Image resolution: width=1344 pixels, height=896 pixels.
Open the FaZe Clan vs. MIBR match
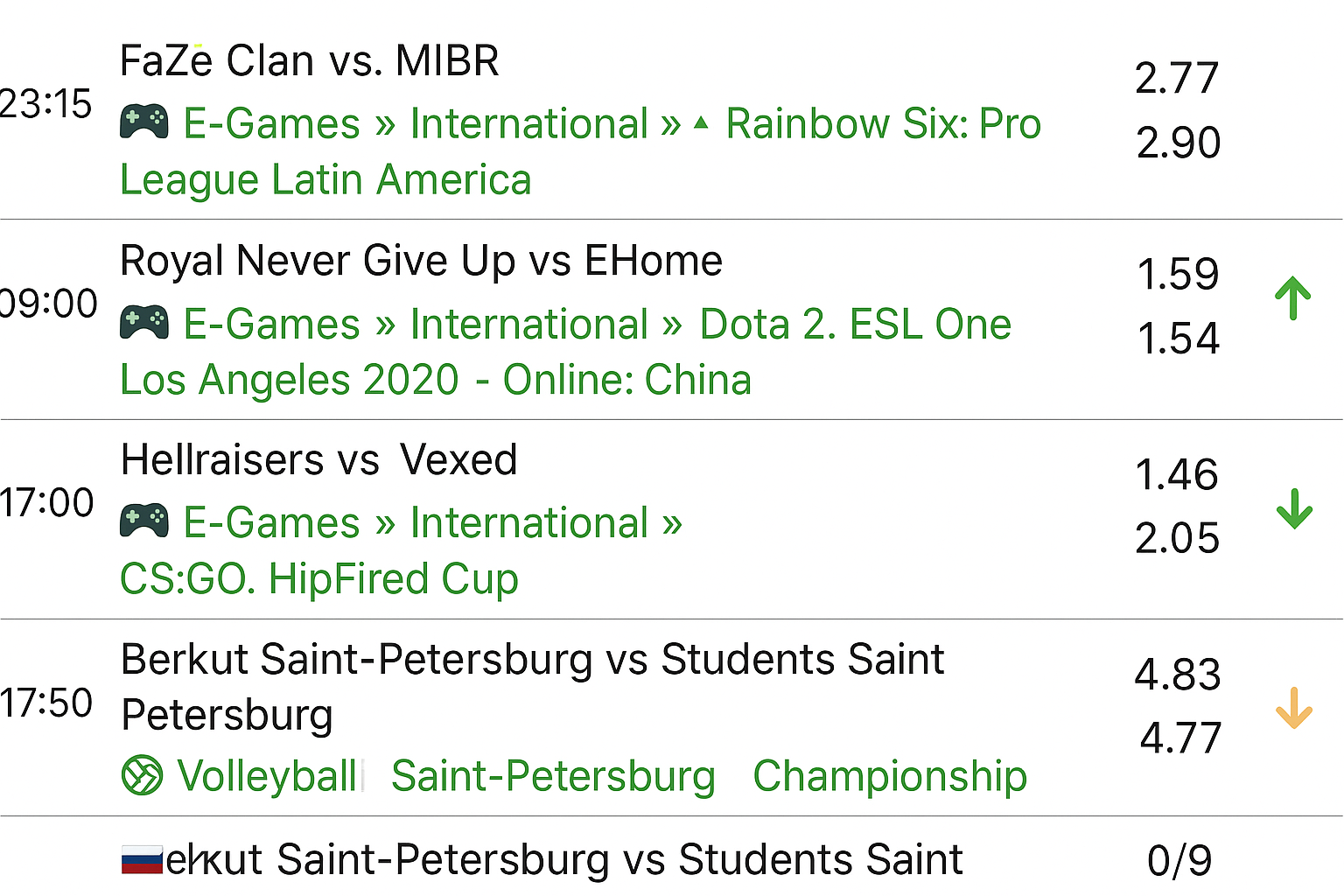click(x=310, y=61)
